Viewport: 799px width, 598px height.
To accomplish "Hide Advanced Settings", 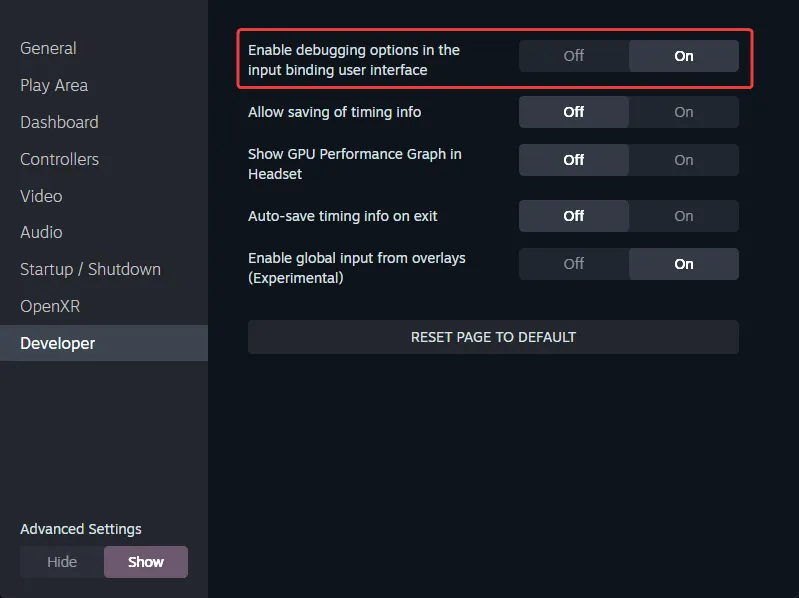I will click(x=62, y=562).
